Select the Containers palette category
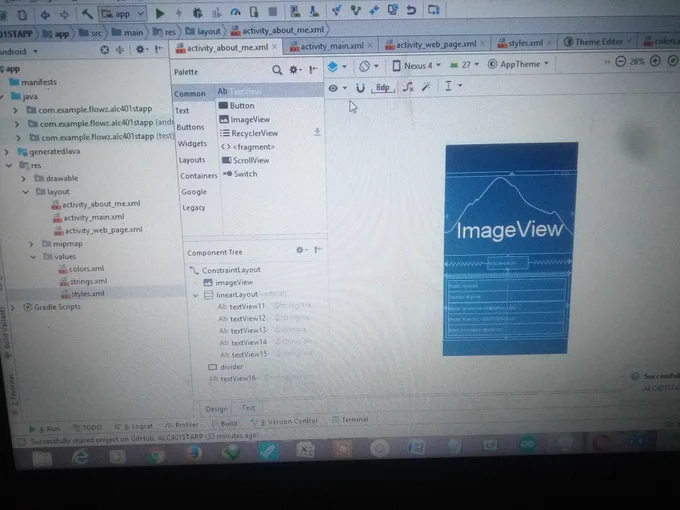680x510 pixels. (x=199, y=176)
